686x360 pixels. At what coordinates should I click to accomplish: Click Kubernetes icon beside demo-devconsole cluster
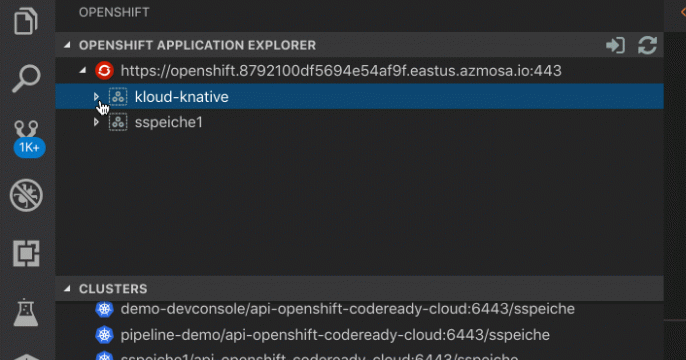click(x=104, y=309)
